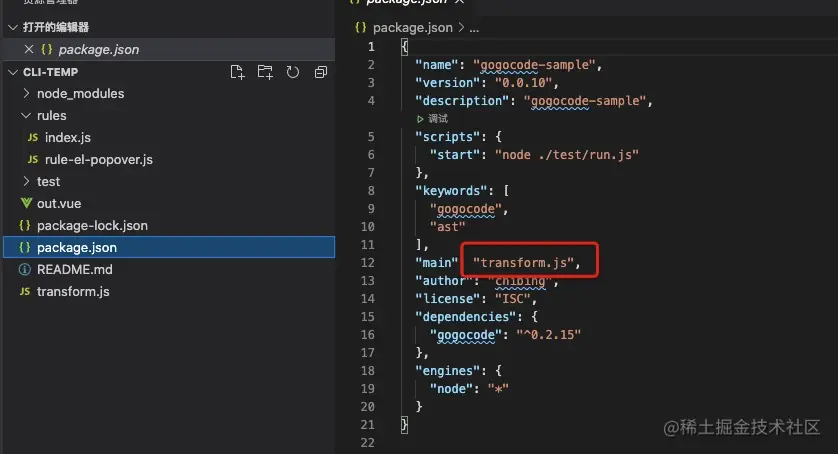Click the JS icon beside transform.js
The image size is (838, 454).
point(25,291)
